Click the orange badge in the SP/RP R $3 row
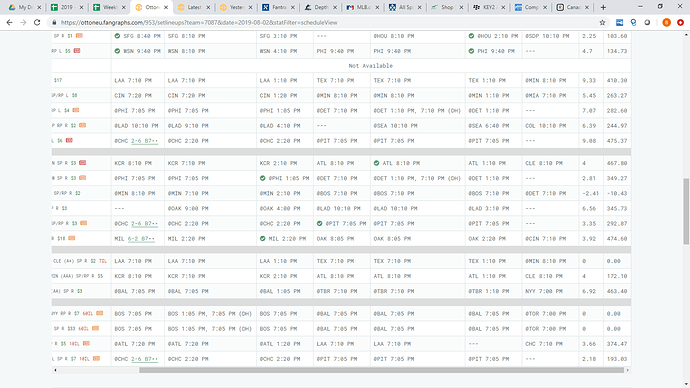 [x=83, y=223]
